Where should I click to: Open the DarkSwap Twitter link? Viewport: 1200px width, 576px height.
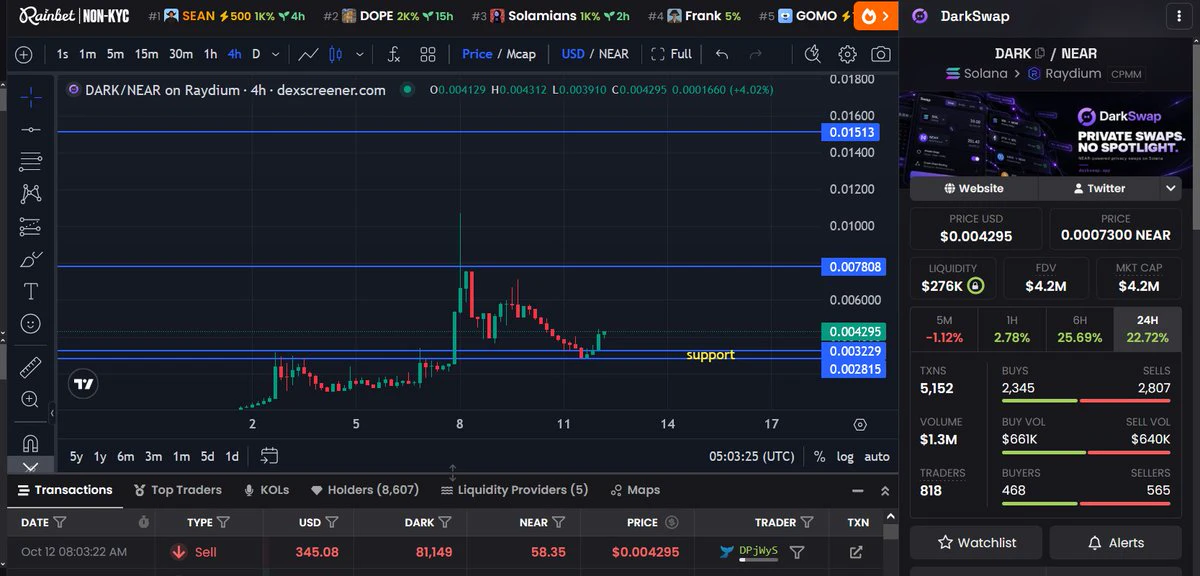[x=1099, y=188]
